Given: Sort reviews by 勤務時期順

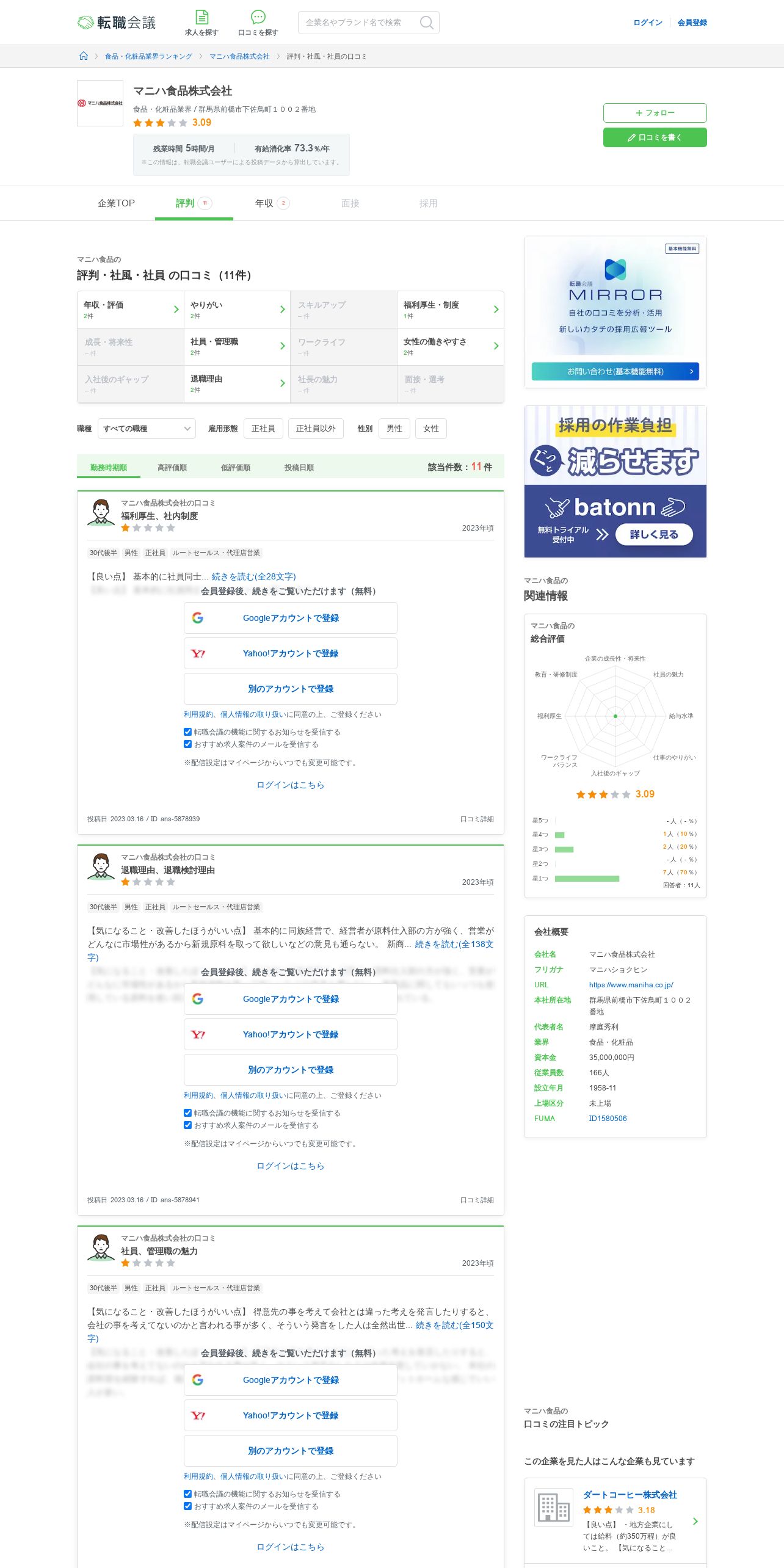Looking at the screenshot, I should [x=109, y=467].
